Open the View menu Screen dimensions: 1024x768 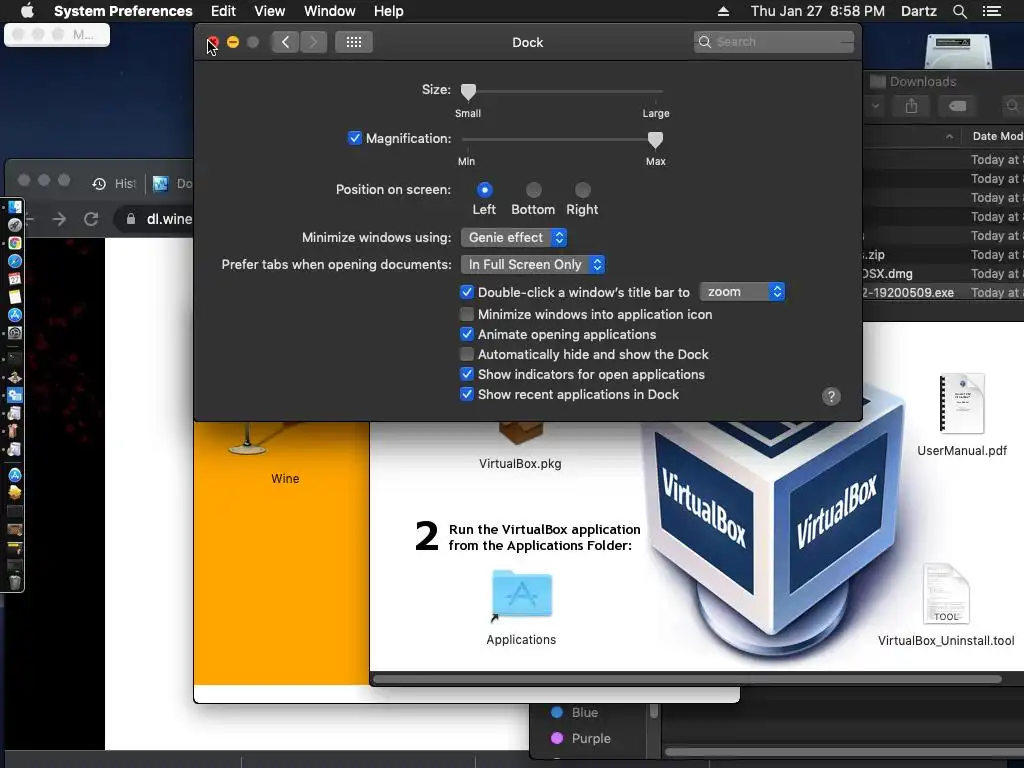[270, 11]
